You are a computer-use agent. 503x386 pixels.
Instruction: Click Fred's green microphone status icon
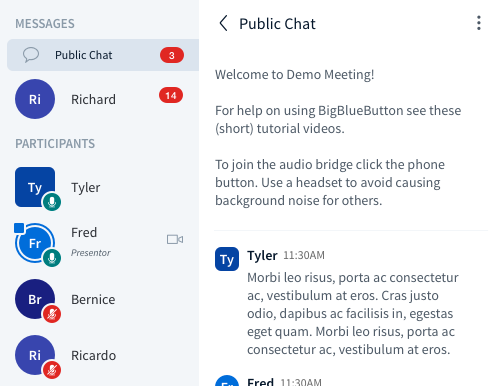52,258
